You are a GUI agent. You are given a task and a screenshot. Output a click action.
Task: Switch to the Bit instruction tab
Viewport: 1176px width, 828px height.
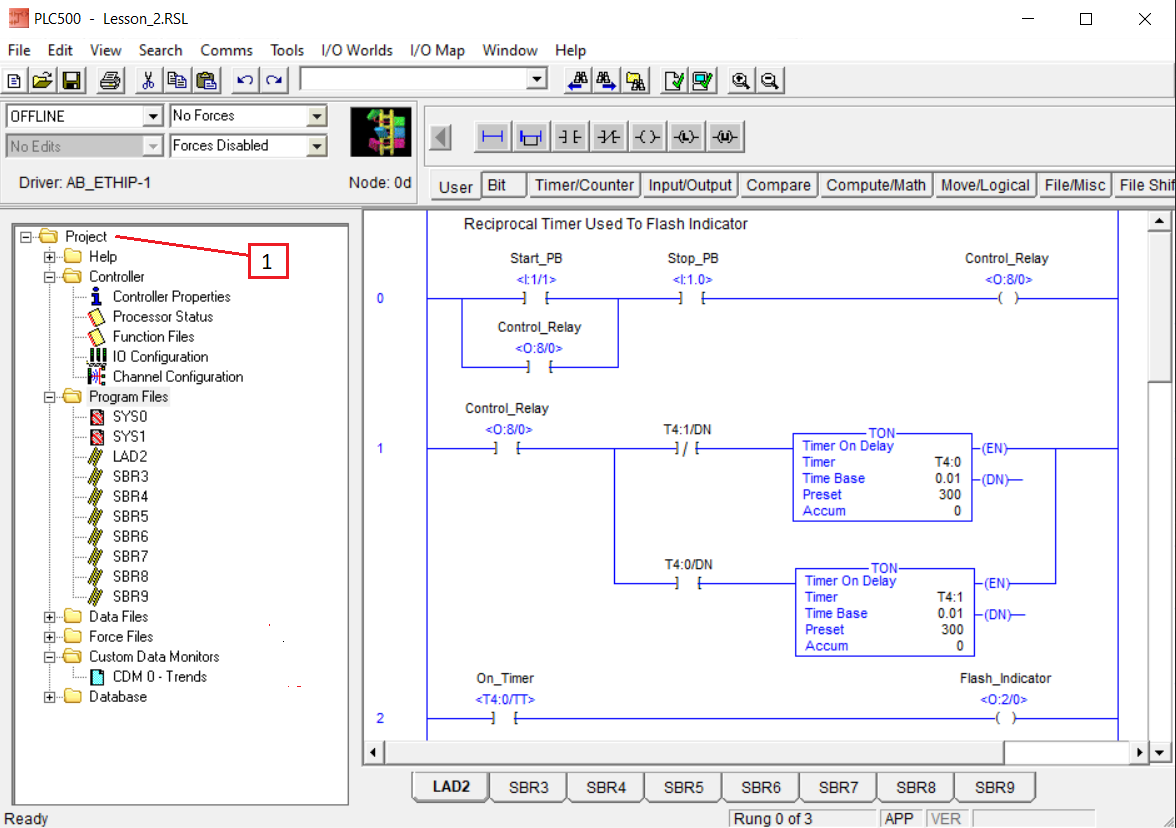(502, 185)
